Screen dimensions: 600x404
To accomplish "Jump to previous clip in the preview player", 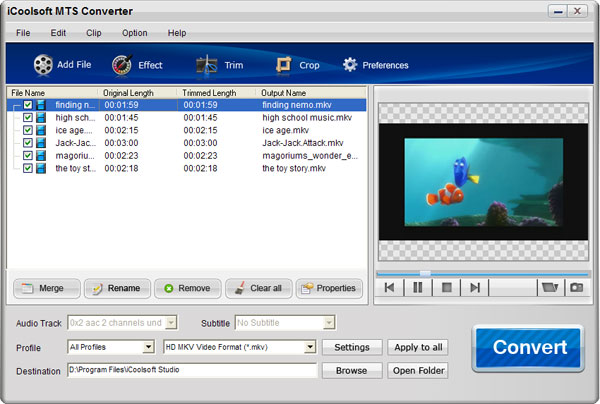I will [x=390, y=287].
